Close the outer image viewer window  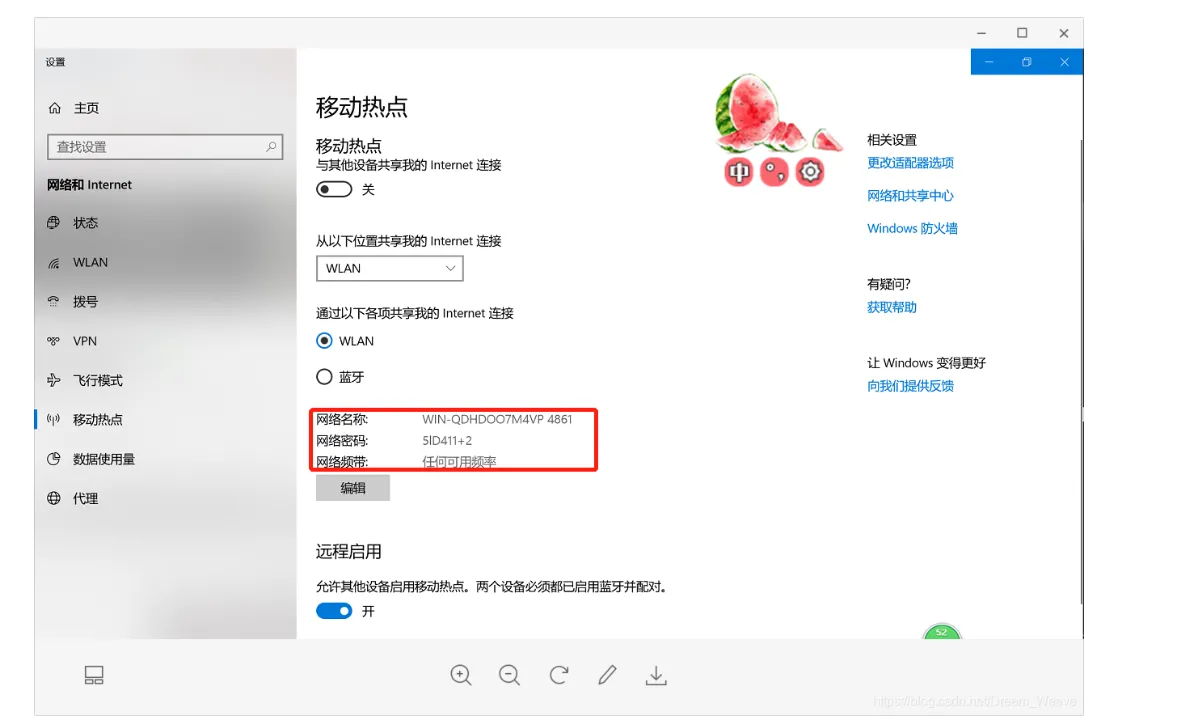coord(1064,33)
